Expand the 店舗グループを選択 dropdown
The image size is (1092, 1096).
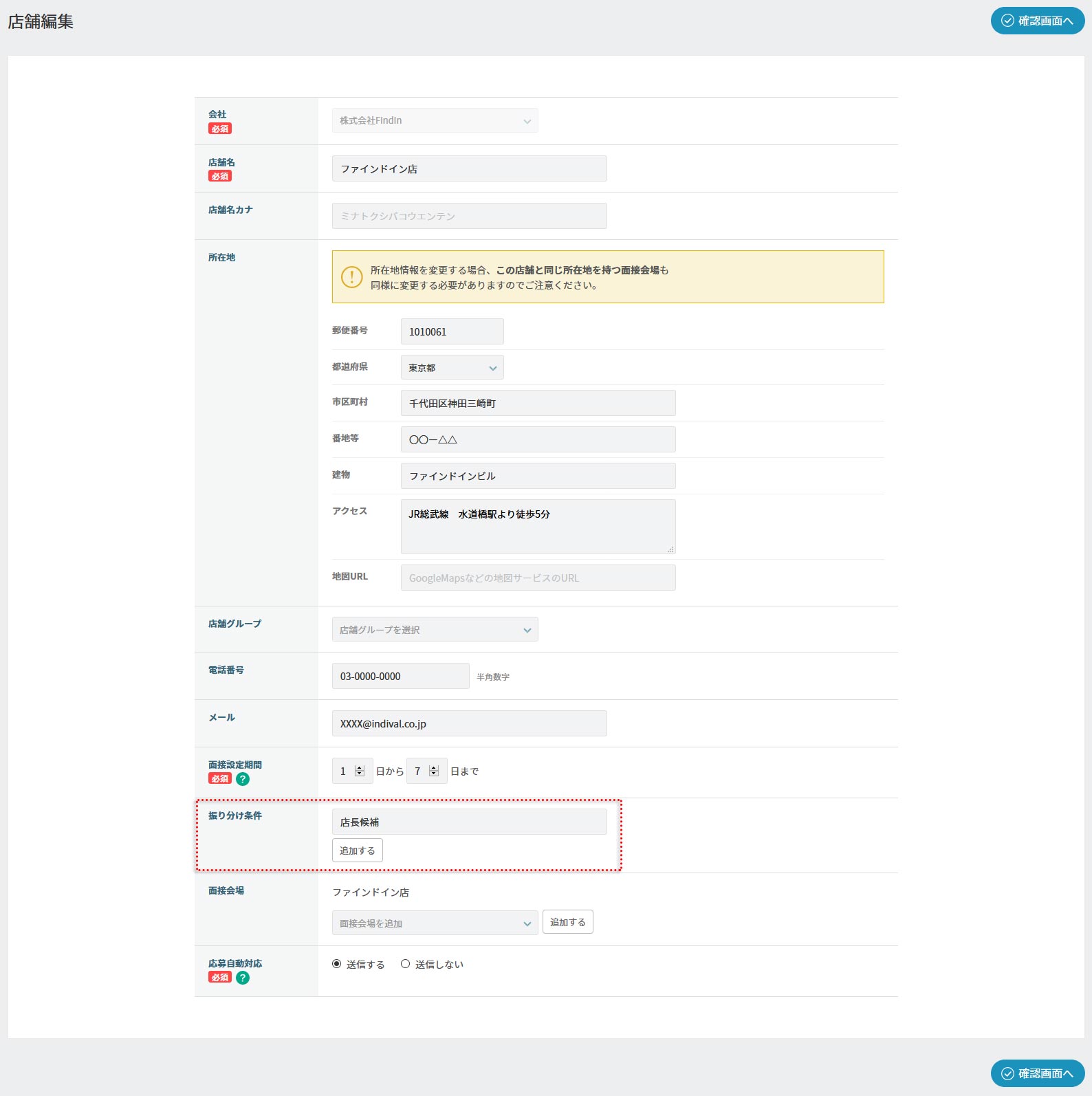pyautogui.click(x=435, y=630)
